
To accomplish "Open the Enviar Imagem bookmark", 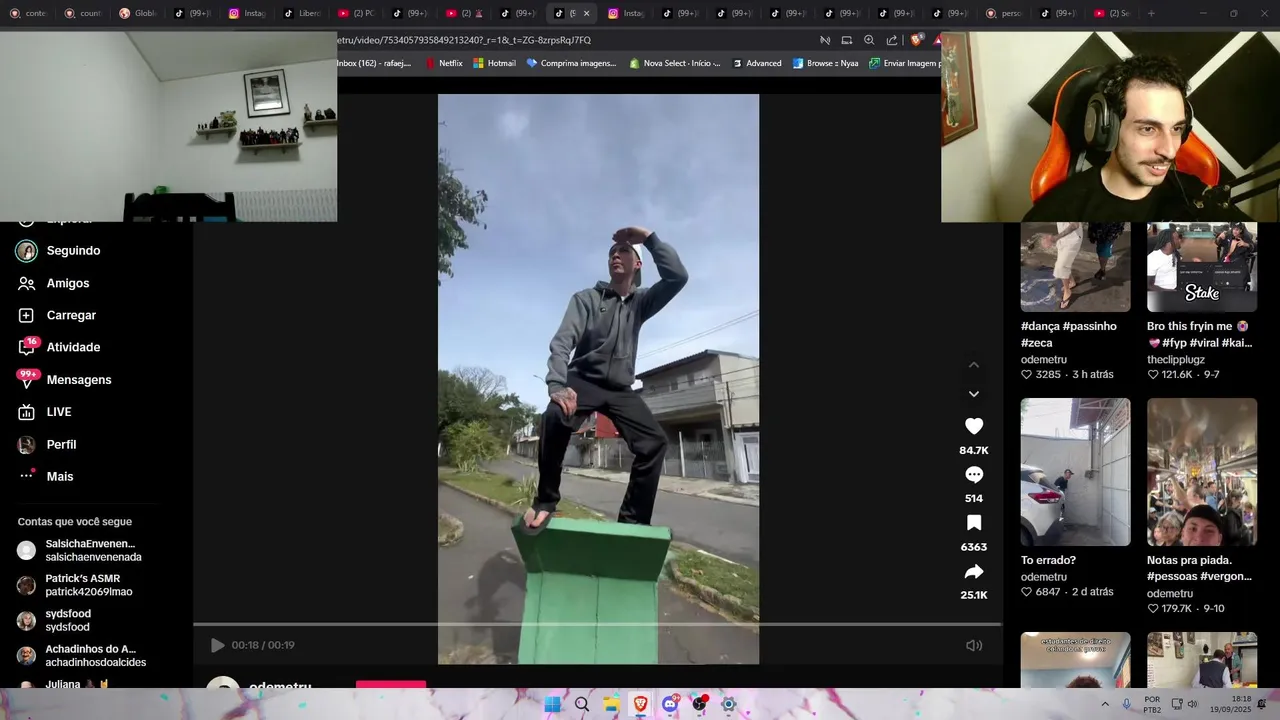I will (904, 63).
